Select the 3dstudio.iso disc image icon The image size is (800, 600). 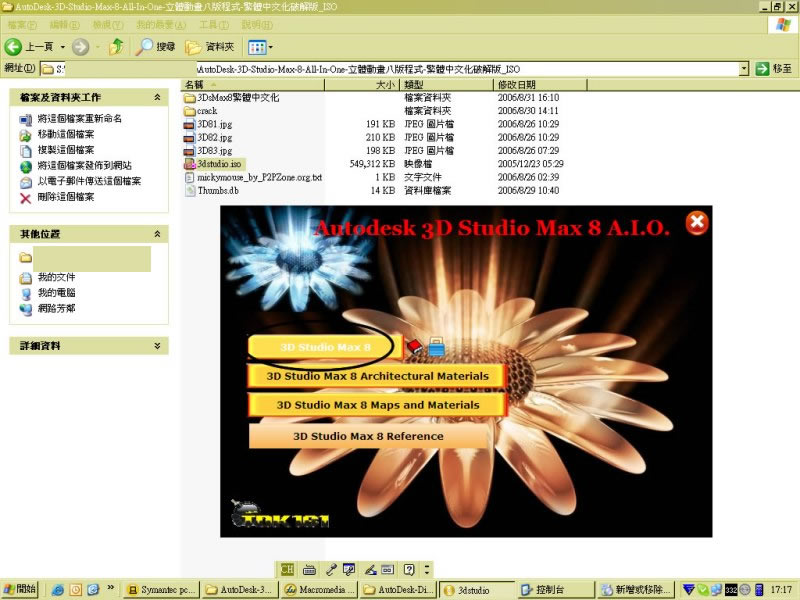(x=189, y=164)
